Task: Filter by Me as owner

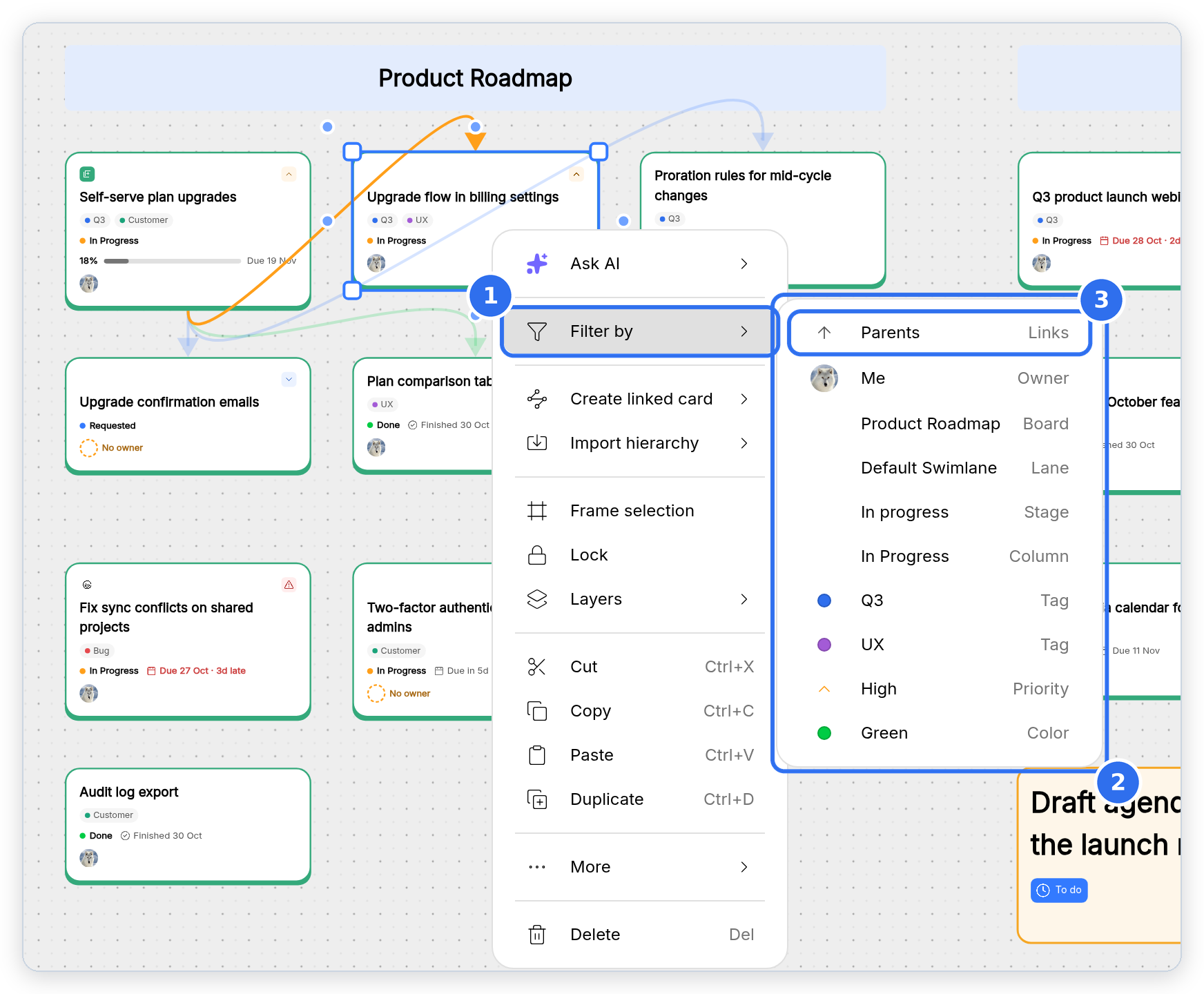Action: [x=940, y=378]
